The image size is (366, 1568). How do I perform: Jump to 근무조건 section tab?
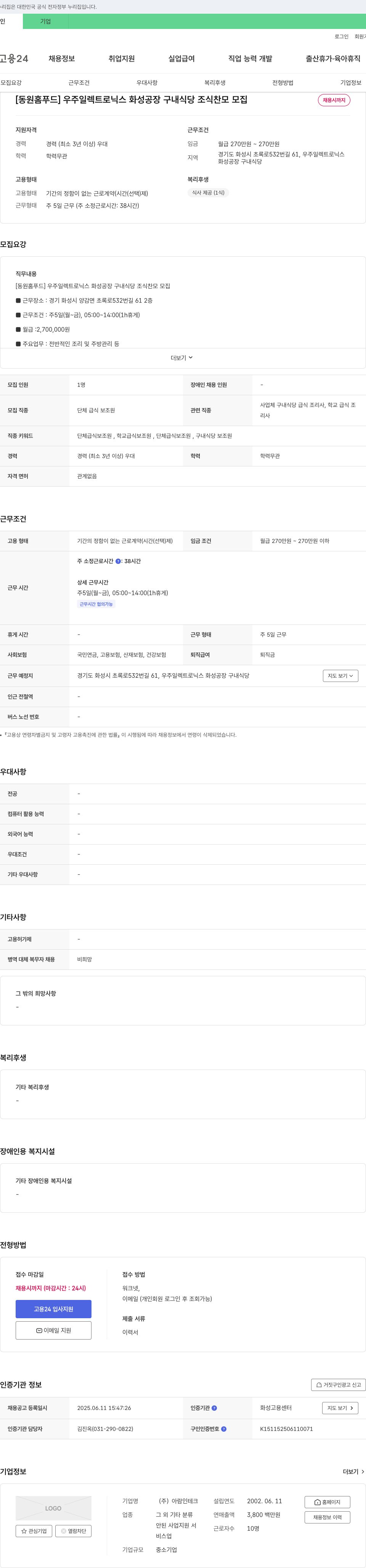pos(79,83)
